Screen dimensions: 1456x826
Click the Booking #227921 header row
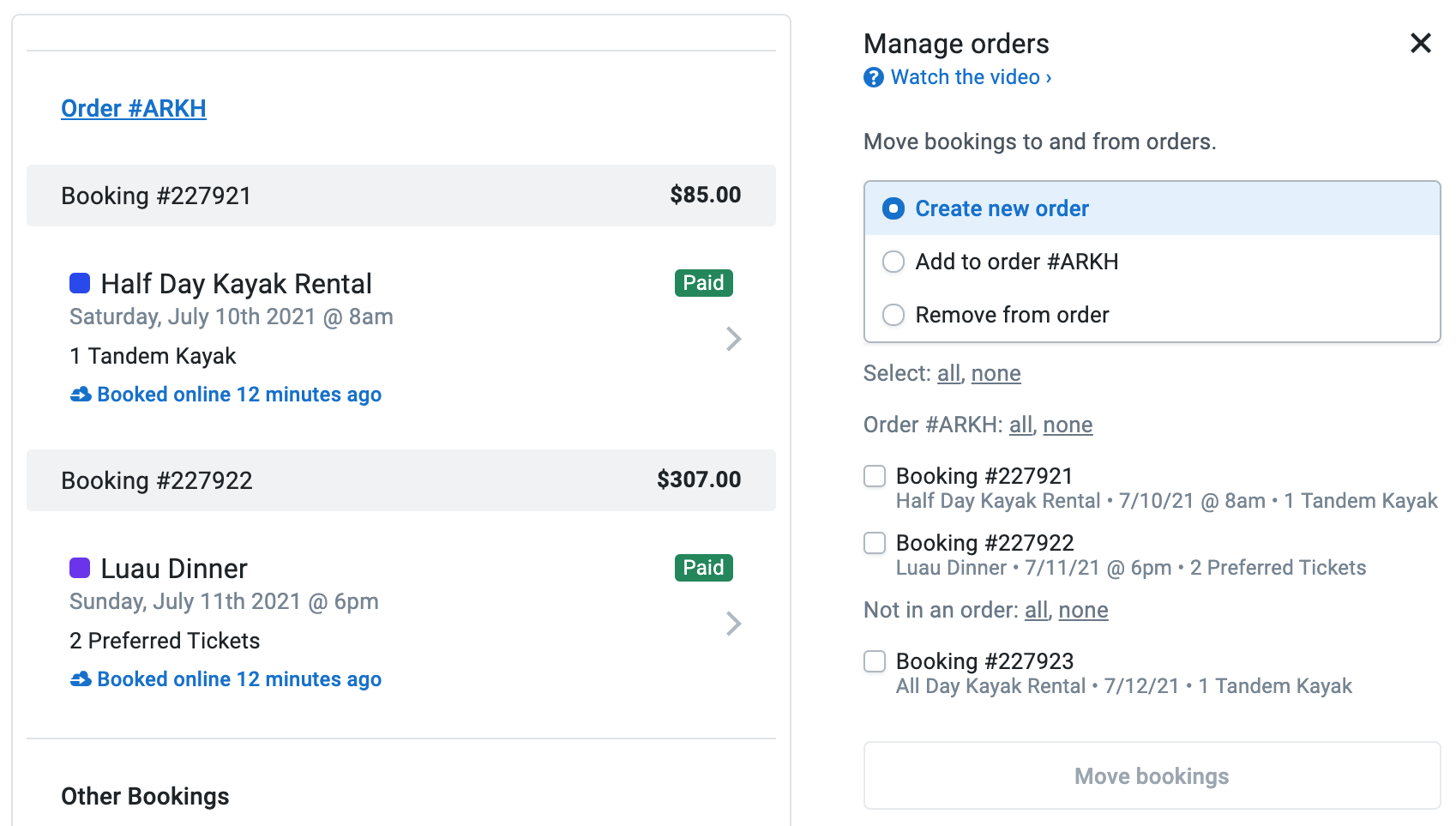[x=401, y=196]
